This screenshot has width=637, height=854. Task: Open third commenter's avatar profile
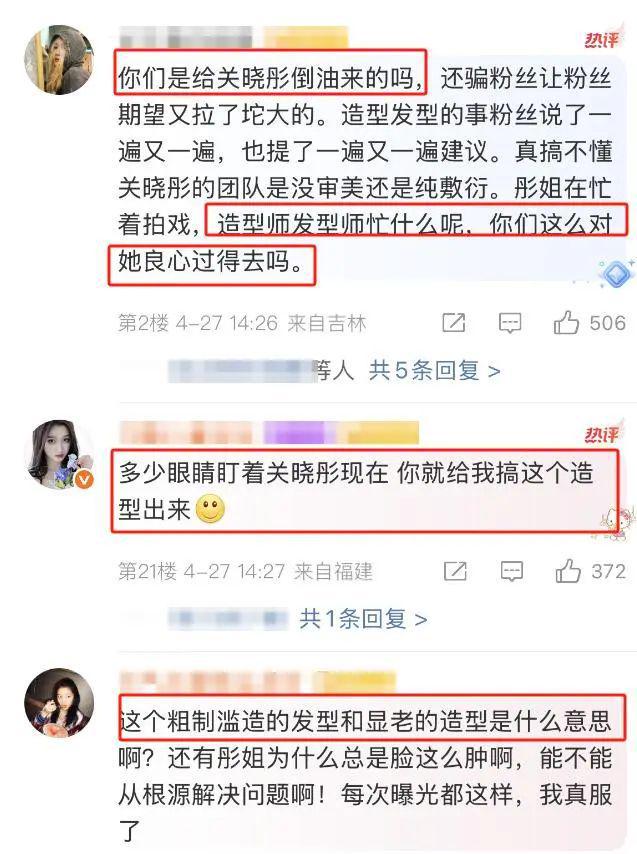point(59,703)
